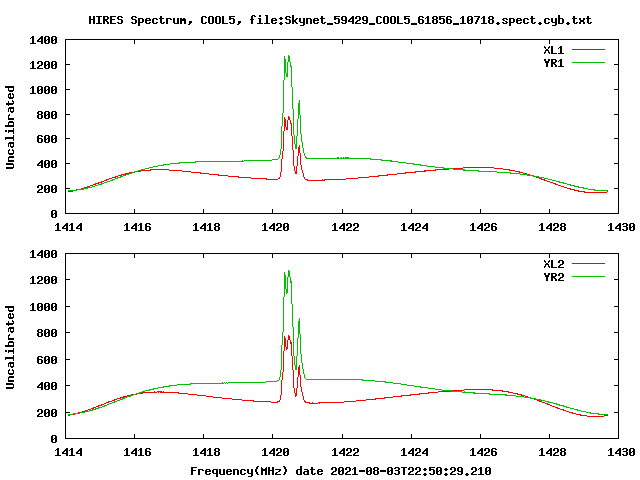
Task: Click the 200 y-tick in XL2/YR2 plot
Action: [x=47, y=413]
